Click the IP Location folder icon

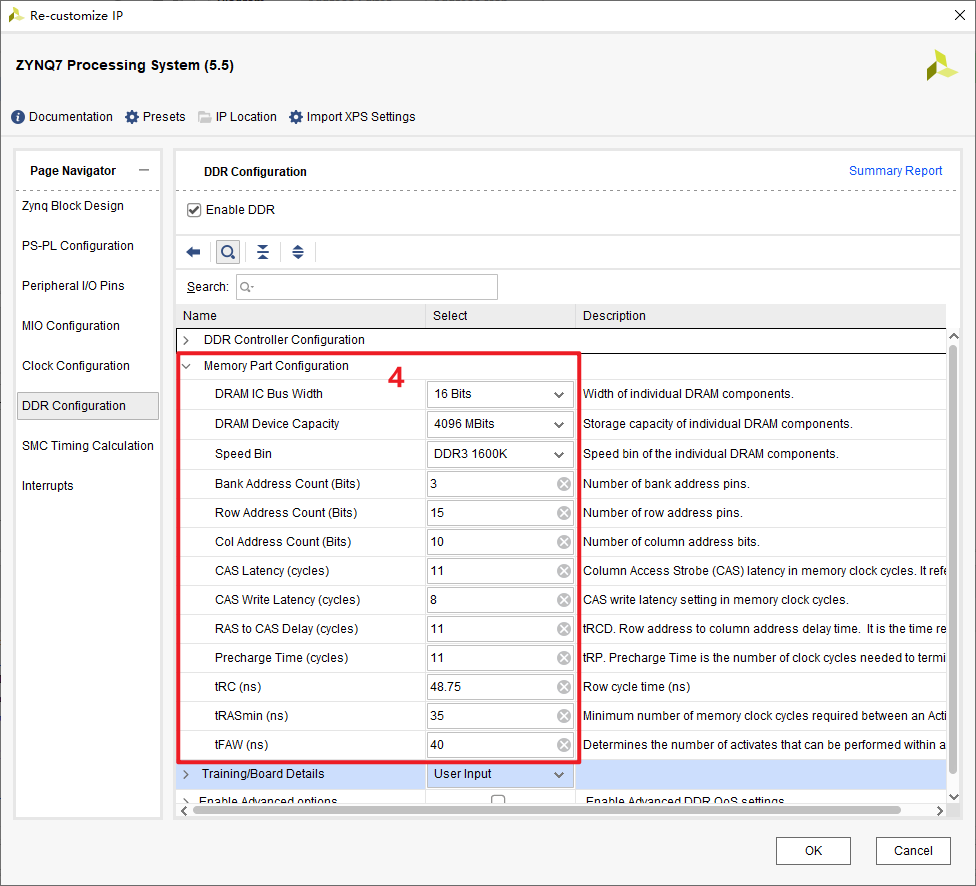[205, 117]
